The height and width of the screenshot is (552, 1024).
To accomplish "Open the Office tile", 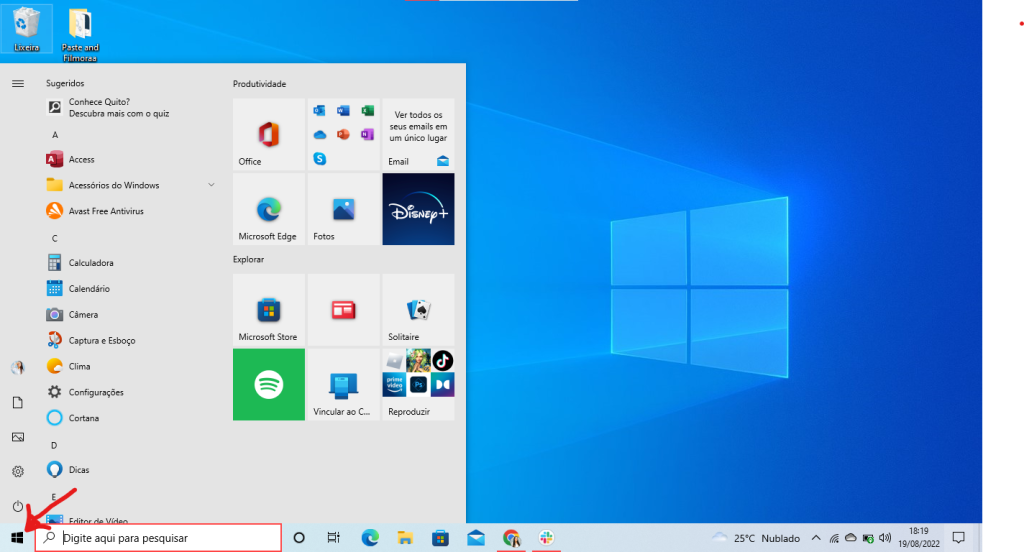I will [x=268, y=134].
